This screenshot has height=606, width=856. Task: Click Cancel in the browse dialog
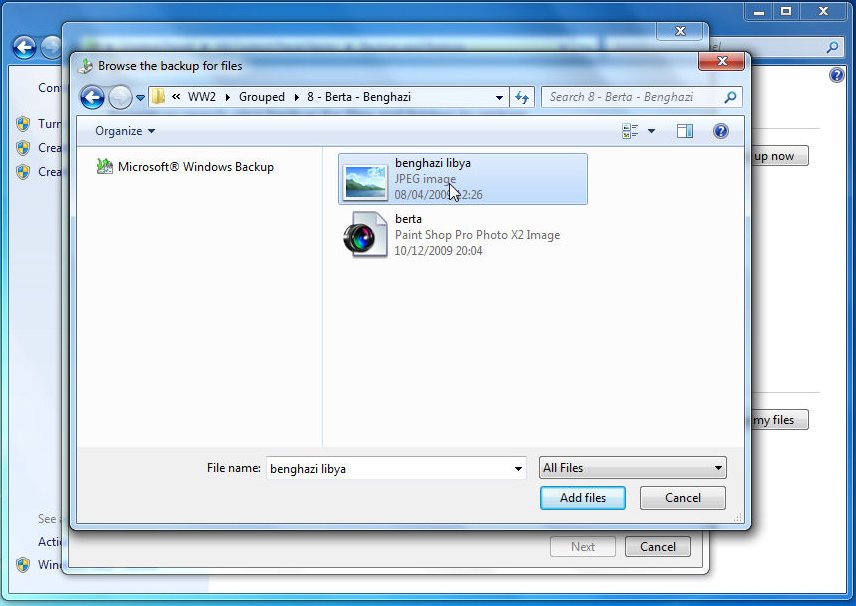point(682,498)
